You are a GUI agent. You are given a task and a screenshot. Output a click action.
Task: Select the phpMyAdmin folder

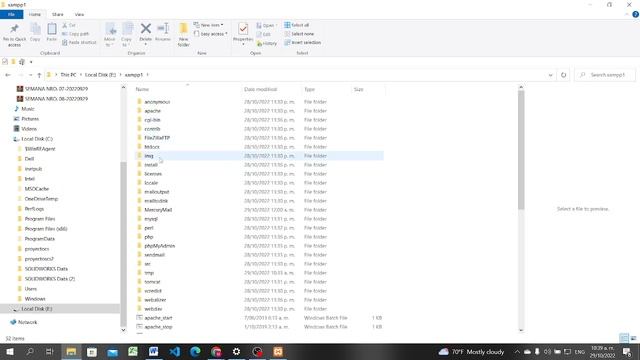pyautogui.click(x=159, y=246)
